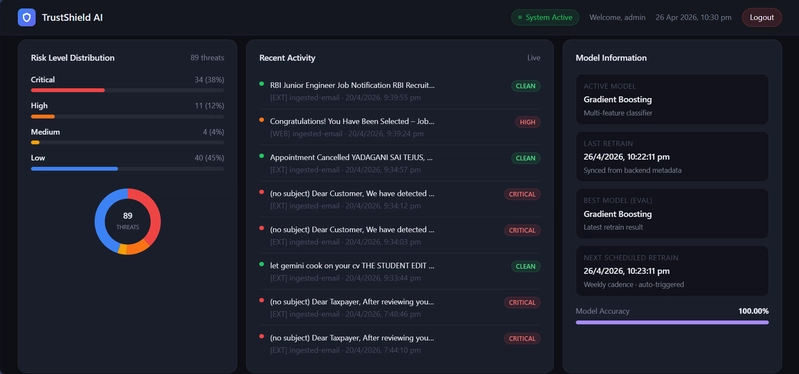The width and height of the screenshot is (799, 374).
Task: Open the Dear Customer entry from 9:34:03 pm
Action: click(x=400, y=236)
